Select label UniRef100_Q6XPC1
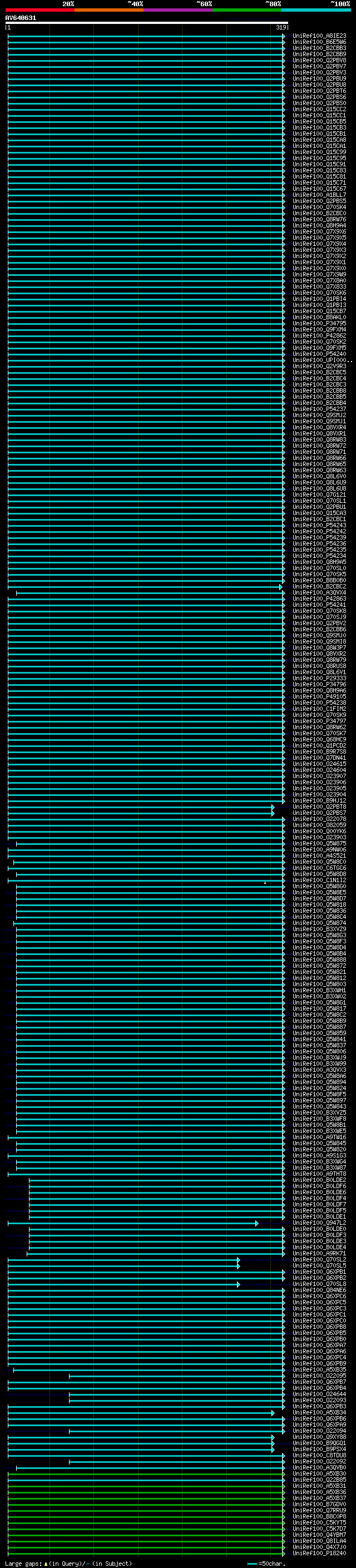 [x=319, y=1315]
